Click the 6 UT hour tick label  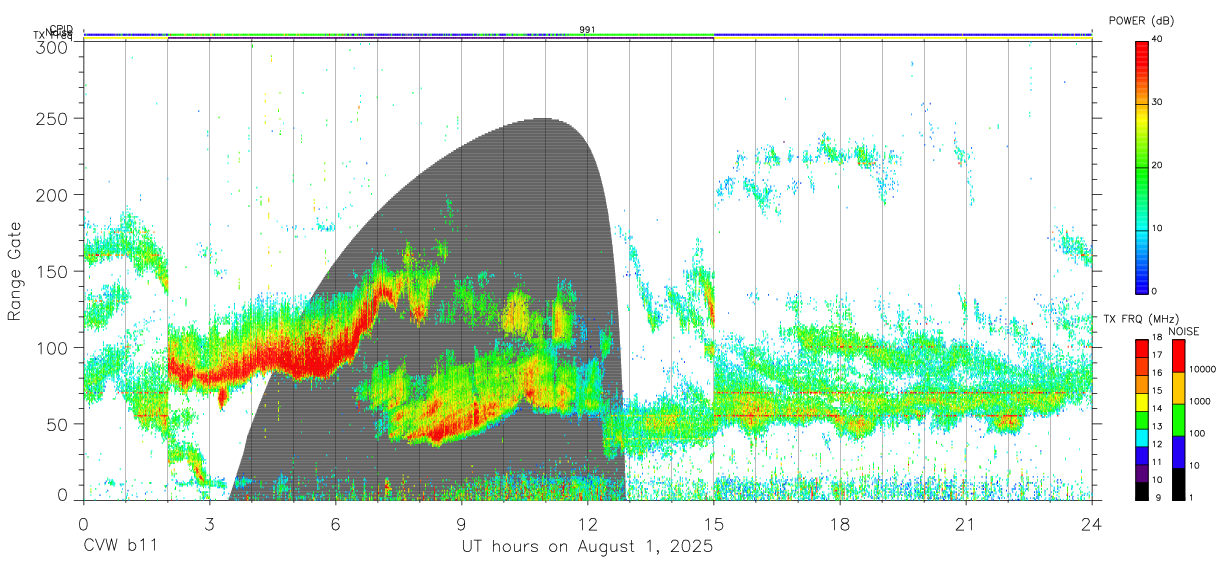(336, 524)
